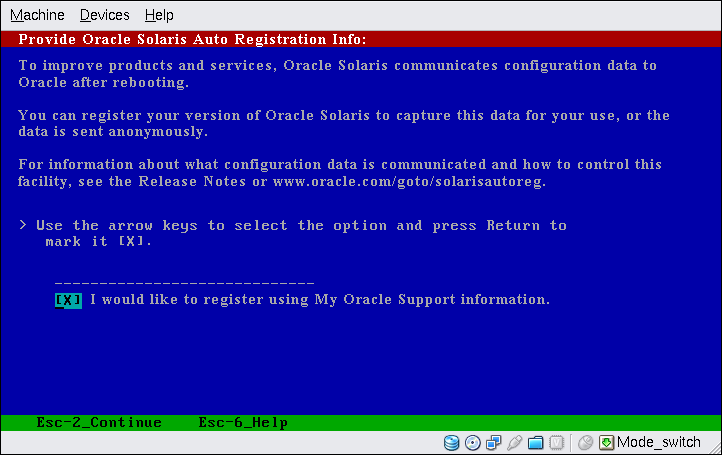Image resolution: width=722 pixels, height=455 pixels.
Task: Click the green arrow host key icon
Action: (x=606, y=443)
